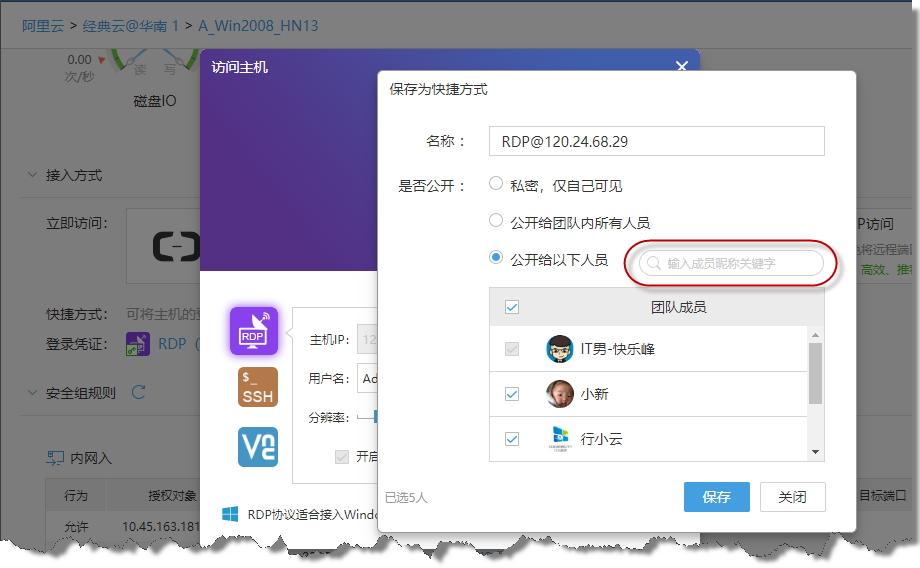Viewport: 920px width, 568px height.
Task: Choose 公开给团队内所有人员 radio option
Action: (496, 221)
